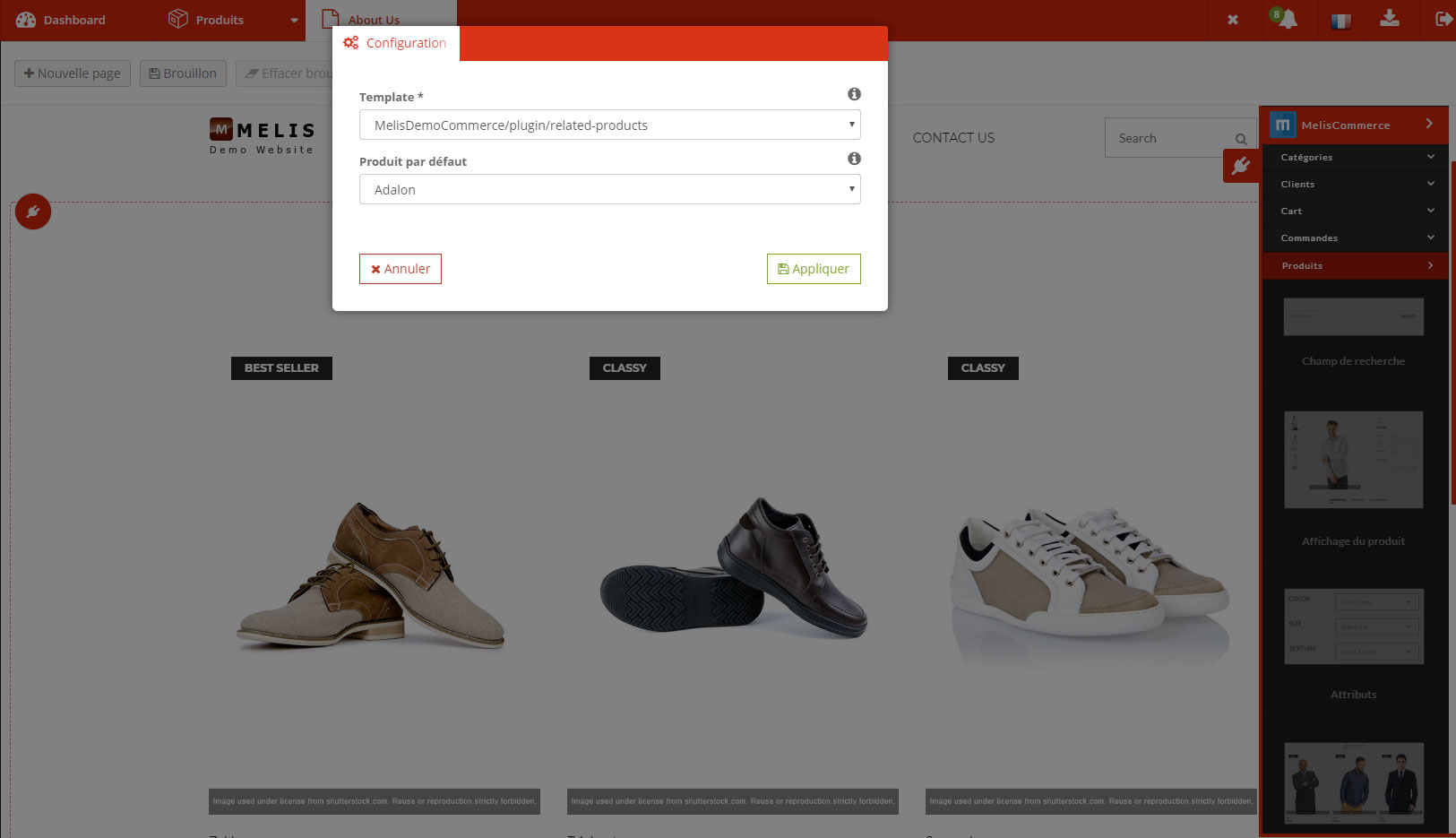The height and width of the screenshot is (838, 1456).
Task: Click the Template info icon
Action: tap(854, 94)
